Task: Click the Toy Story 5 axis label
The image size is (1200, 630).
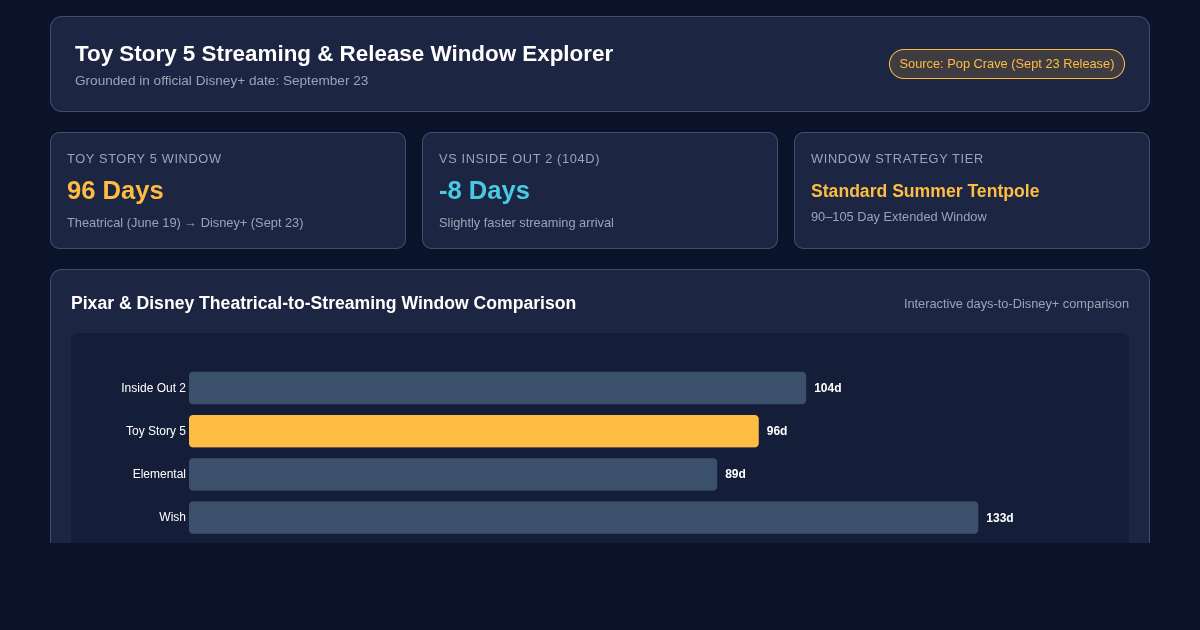Action: tap(156, 431)
